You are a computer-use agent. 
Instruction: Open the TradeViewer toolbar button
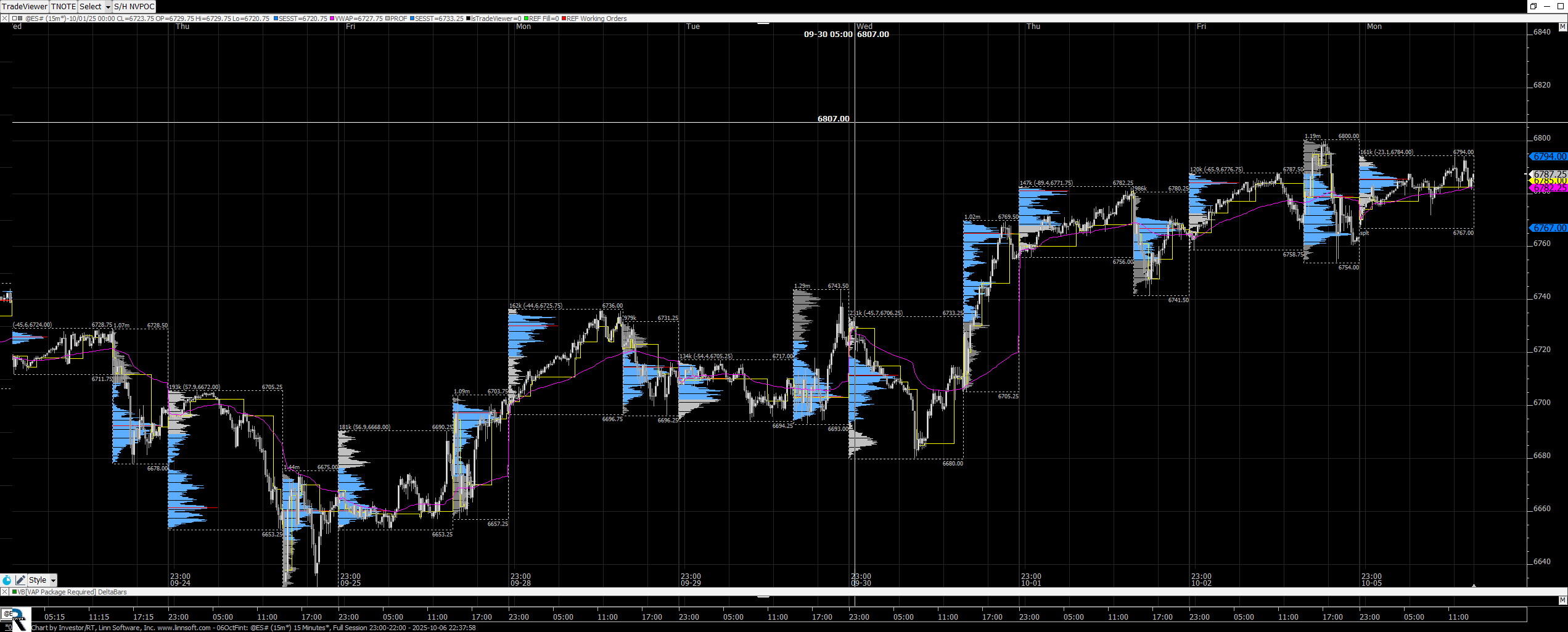pos(24,7)
